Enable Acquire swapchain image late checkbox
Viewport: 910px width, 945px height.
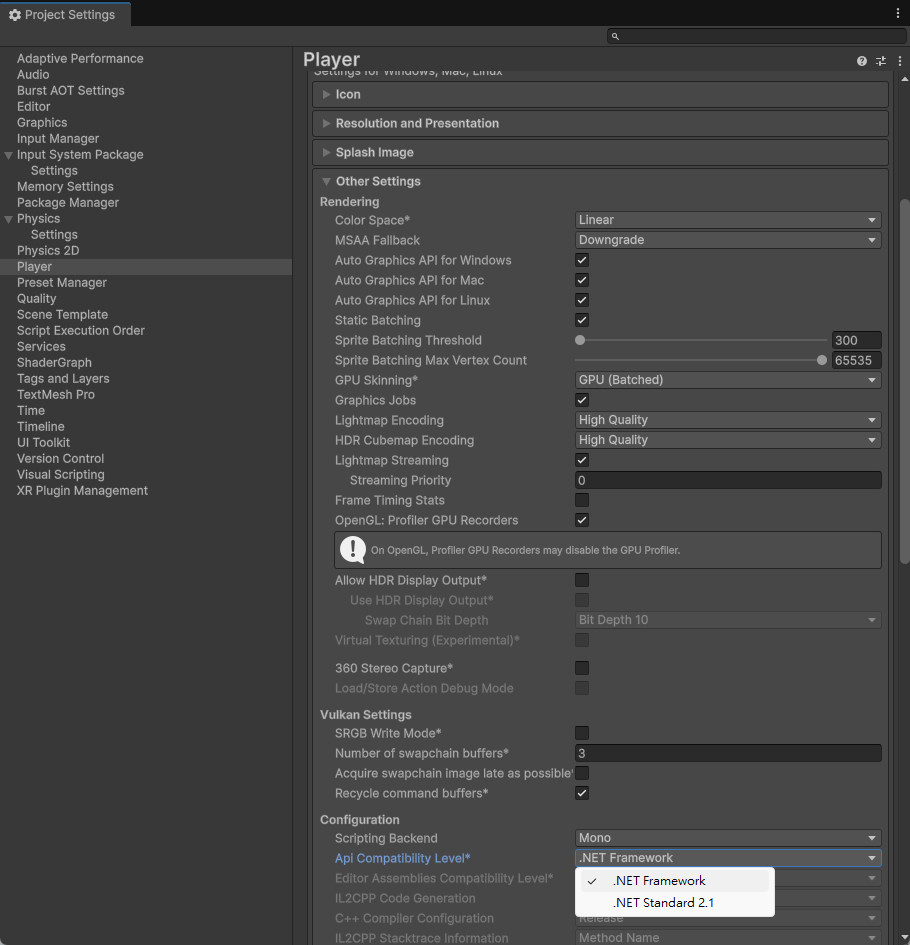[582, 773]
